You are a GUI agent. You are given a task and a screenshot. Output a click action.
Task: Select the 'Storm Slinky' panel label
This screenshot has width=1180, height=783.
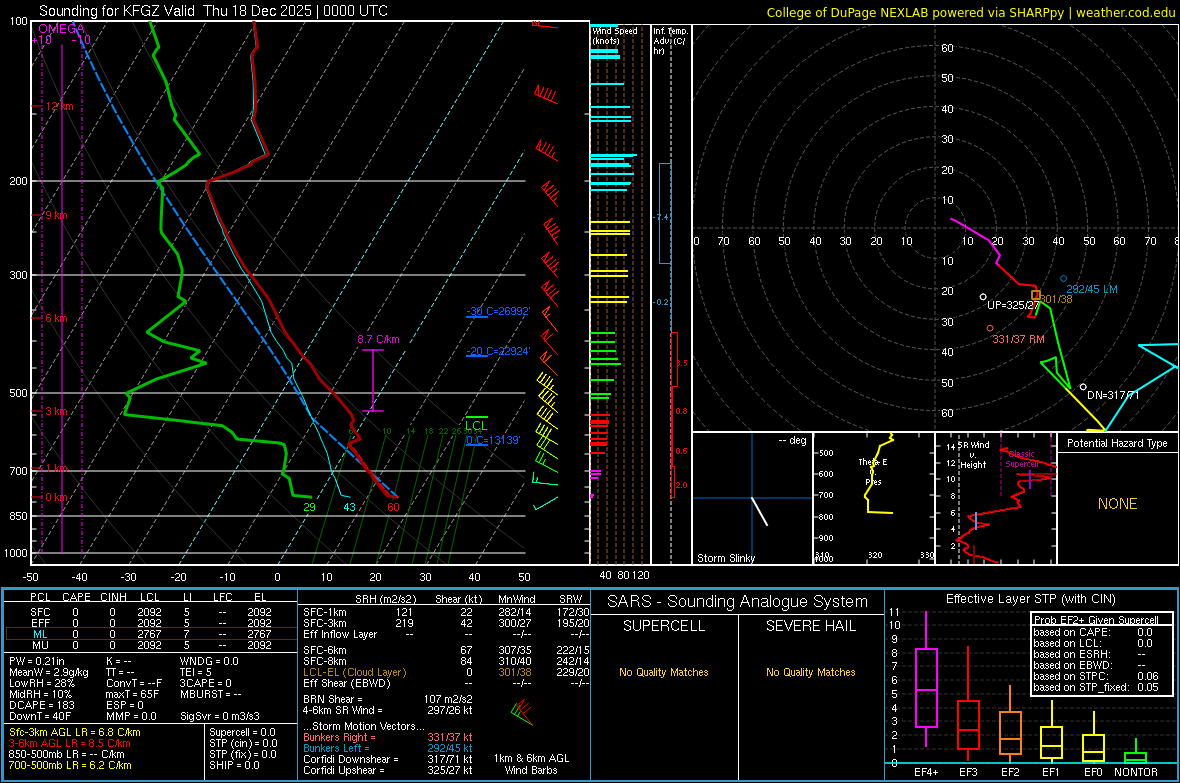[x=725, y=558]
